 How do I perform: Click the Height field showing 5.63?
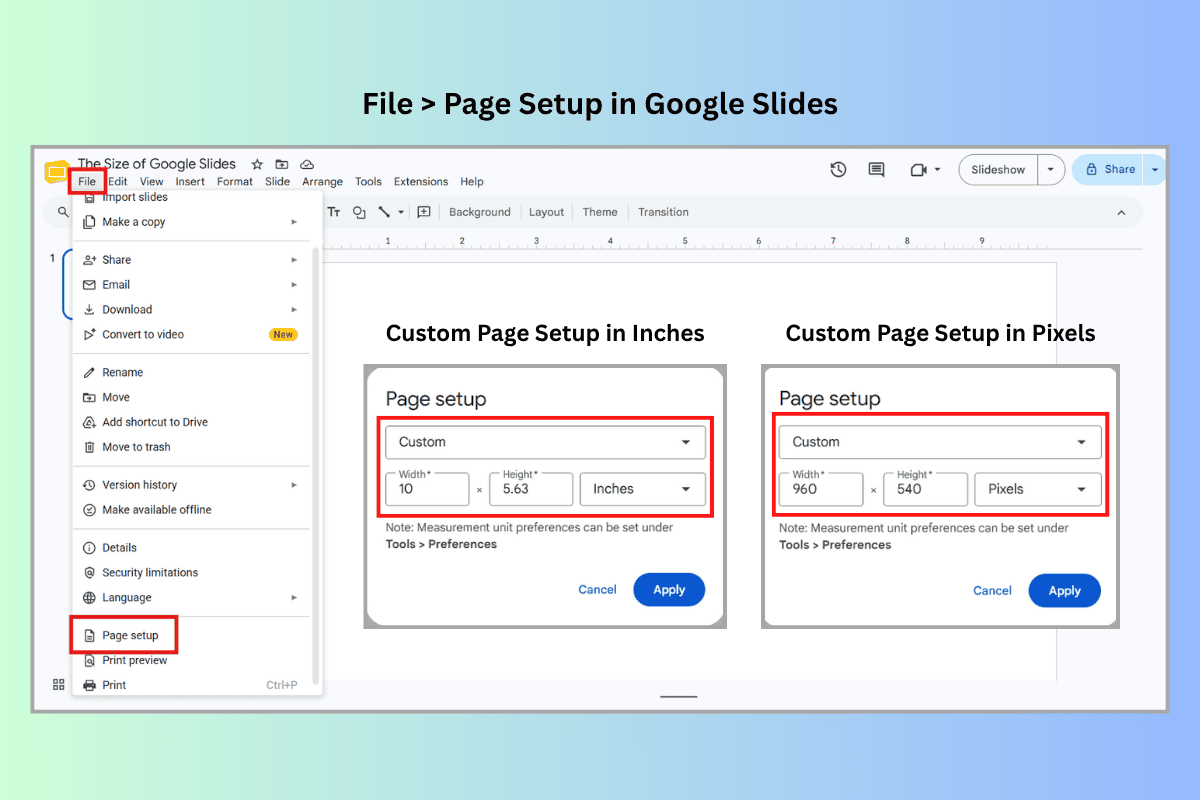[x=531, y=489]
